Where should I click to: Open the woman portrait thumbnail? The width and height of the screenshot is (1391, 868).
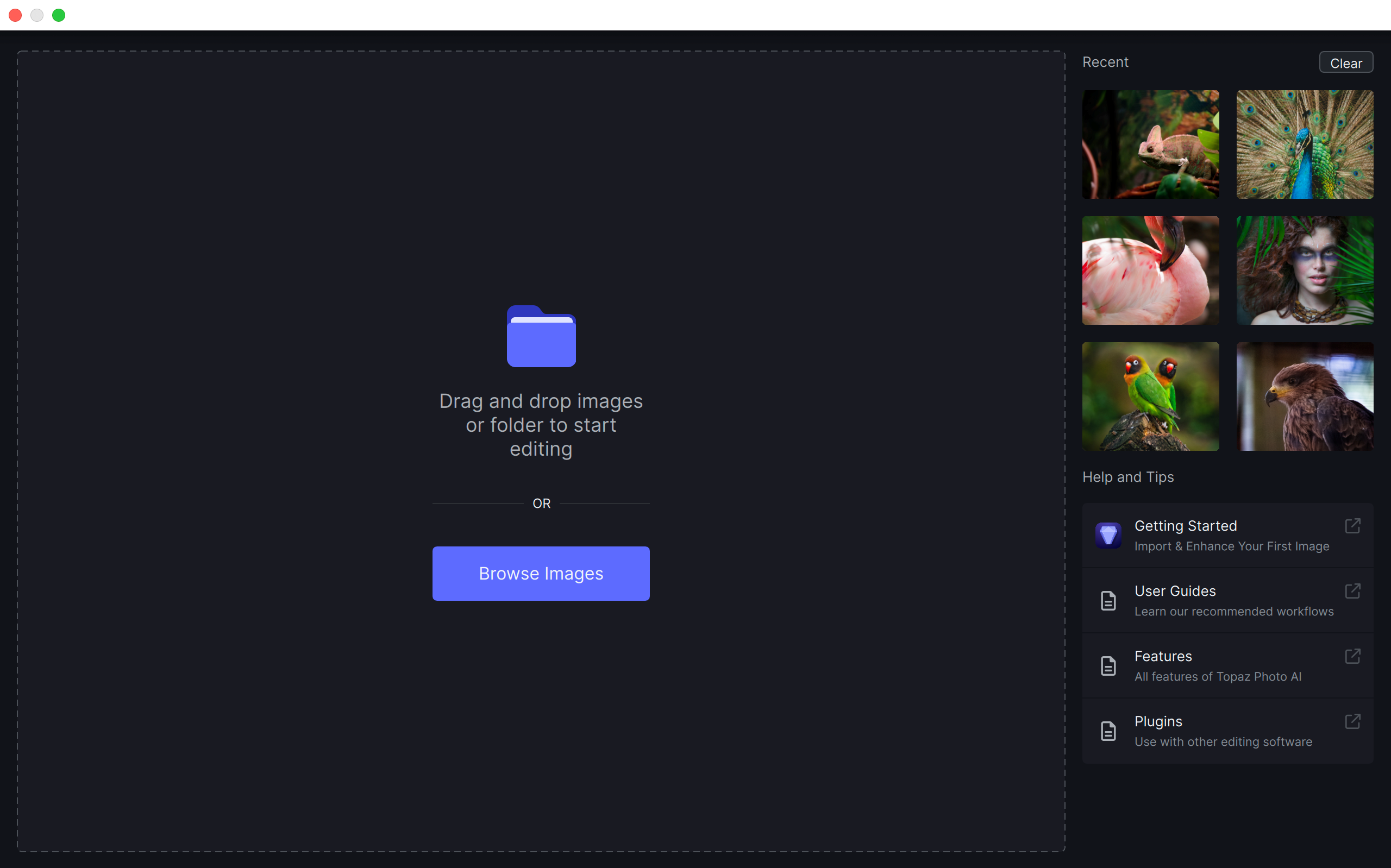(x=1304, y=271)
